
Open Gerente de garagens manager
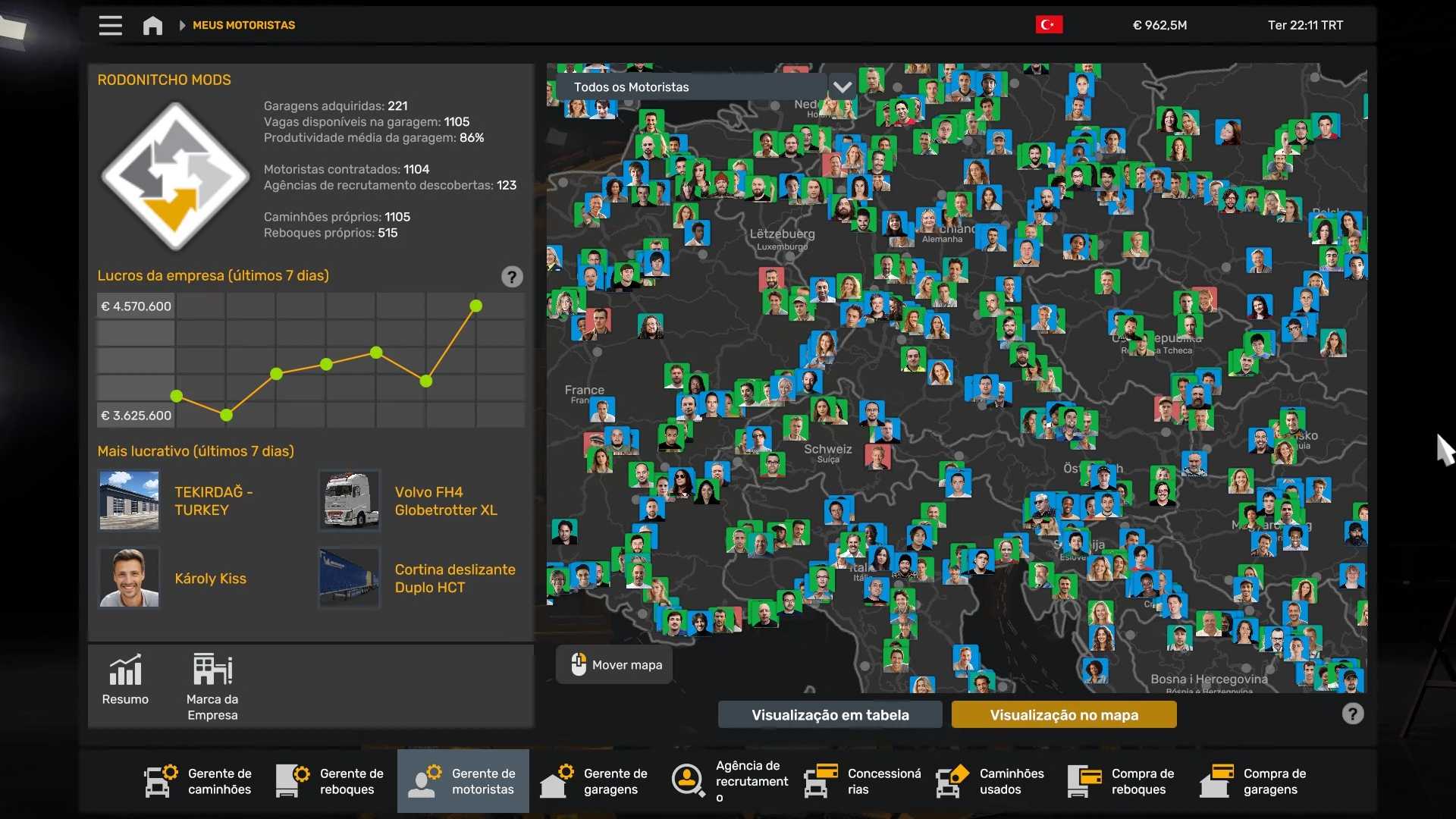click(594, 781)
